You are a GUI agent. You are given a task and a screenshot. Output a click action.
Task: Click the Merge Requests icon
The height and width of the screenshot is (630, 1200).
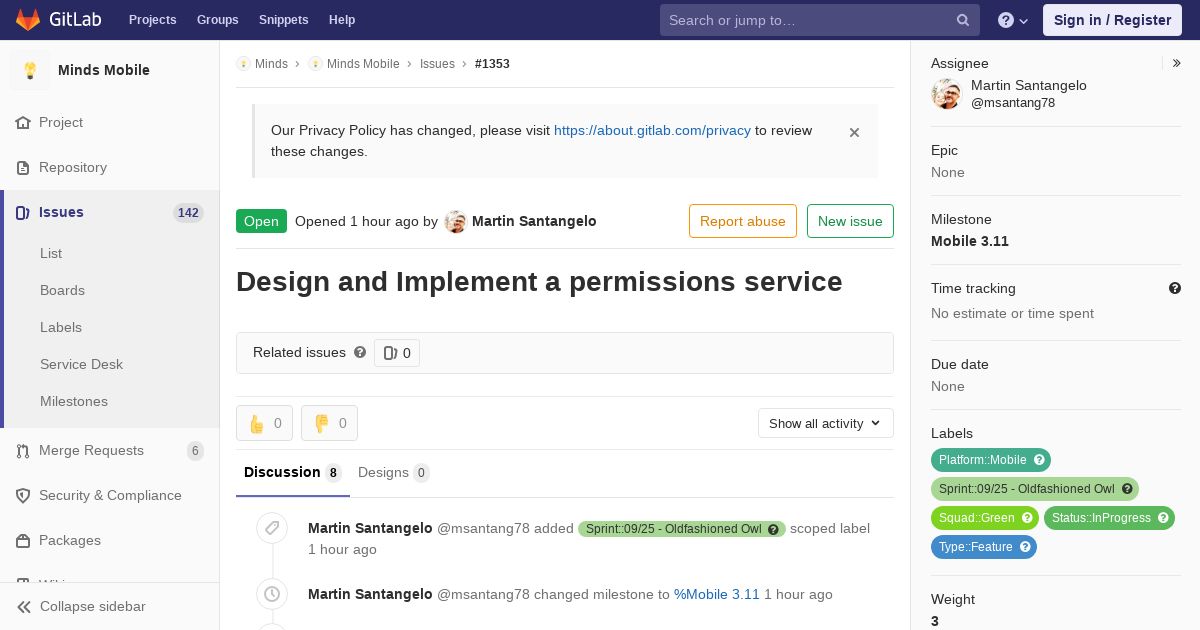[23, 450]
